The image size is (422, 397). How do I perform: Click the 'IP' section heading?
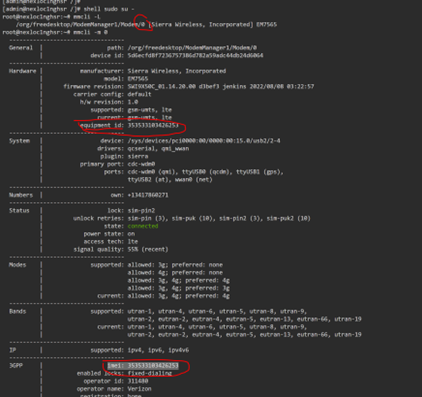pyautogui.click(x=12, y=350)
